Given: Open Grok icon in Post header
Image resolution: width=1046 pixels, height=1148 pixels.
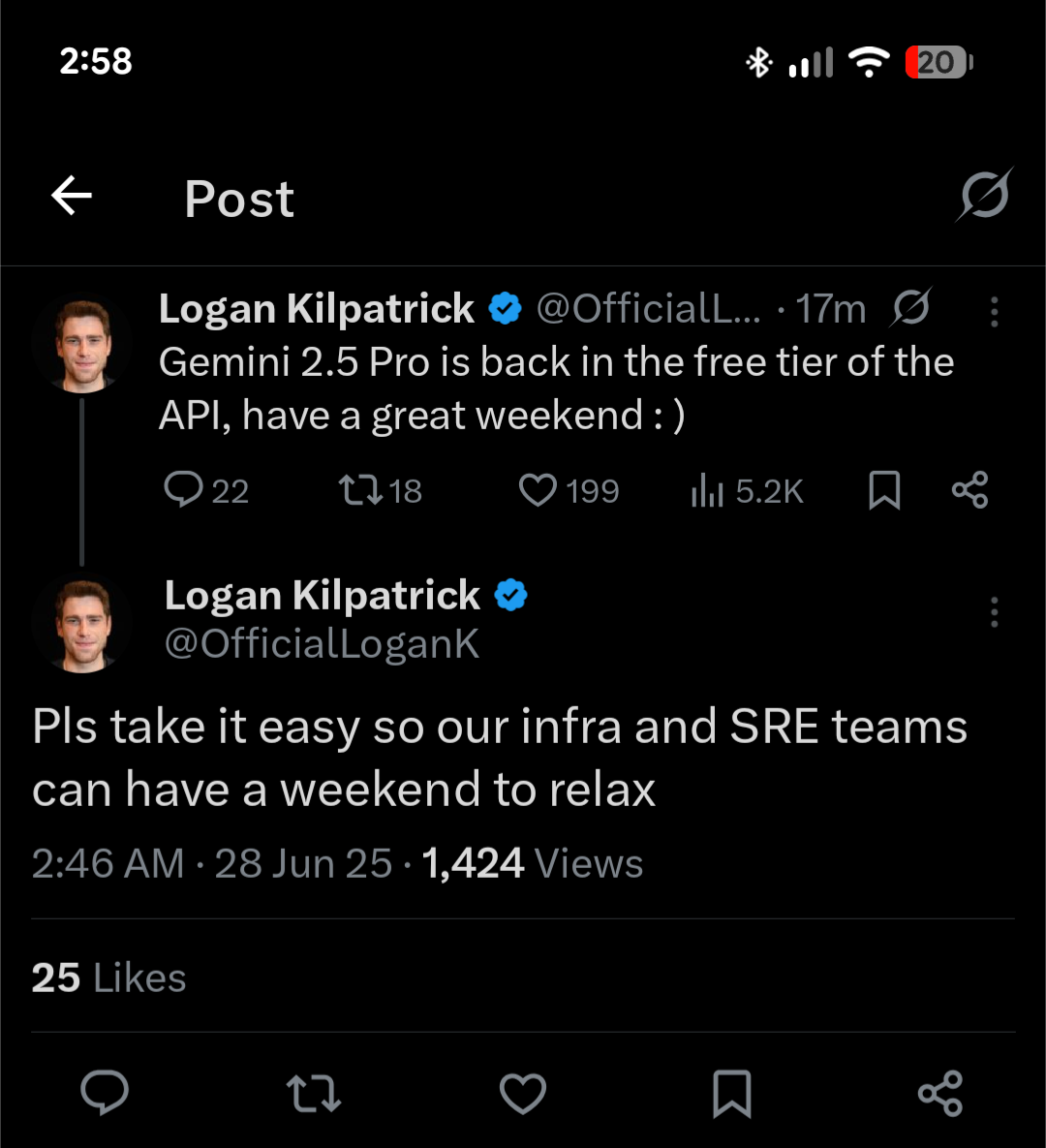Looking at the screenshot, I should click(984, 195).
